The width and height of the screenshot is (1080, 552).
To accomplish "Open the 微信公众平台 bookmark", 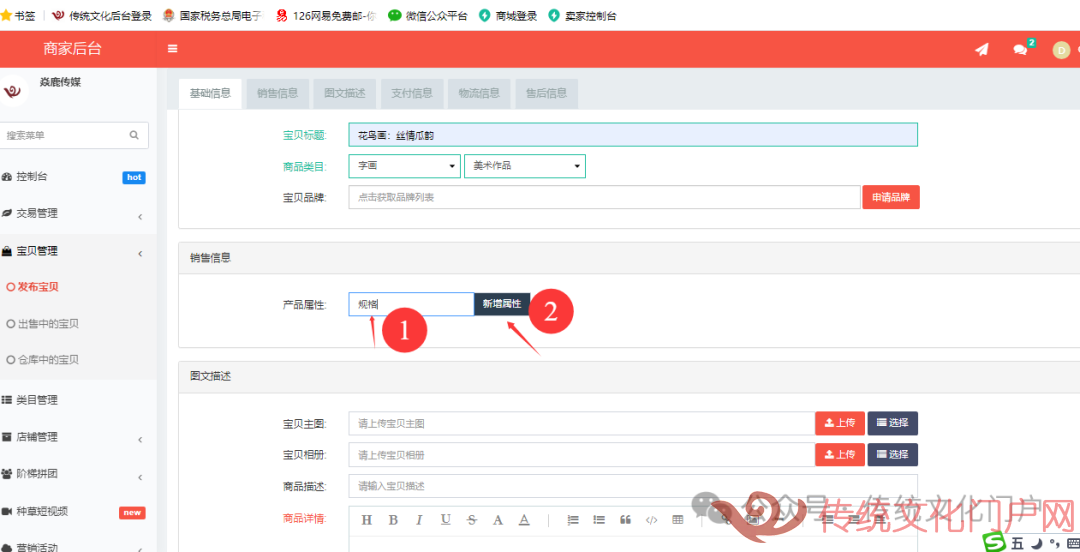I will coord(428,15).
